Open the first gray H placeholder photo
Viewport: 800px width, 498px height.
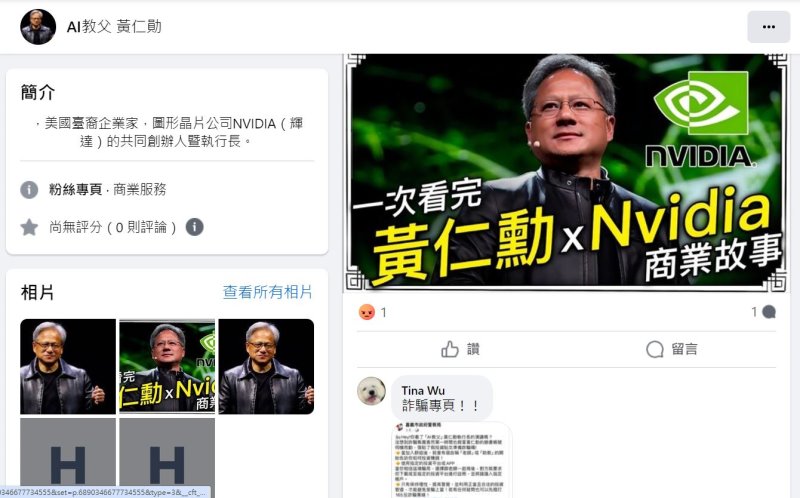pos(68,452)
